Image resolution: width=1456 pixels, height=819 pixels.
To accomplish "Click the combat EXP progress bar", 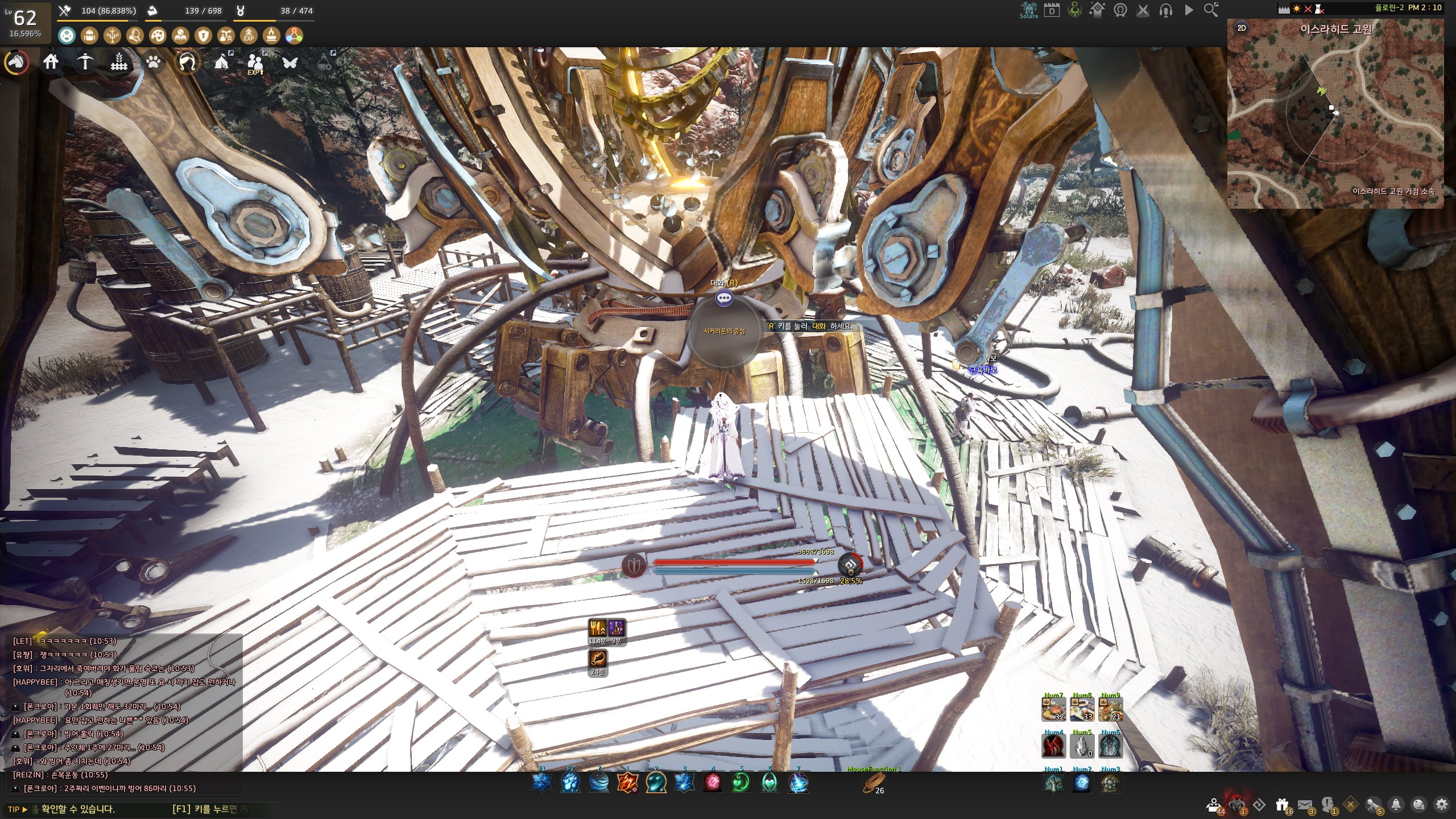I will pos(97,20).
